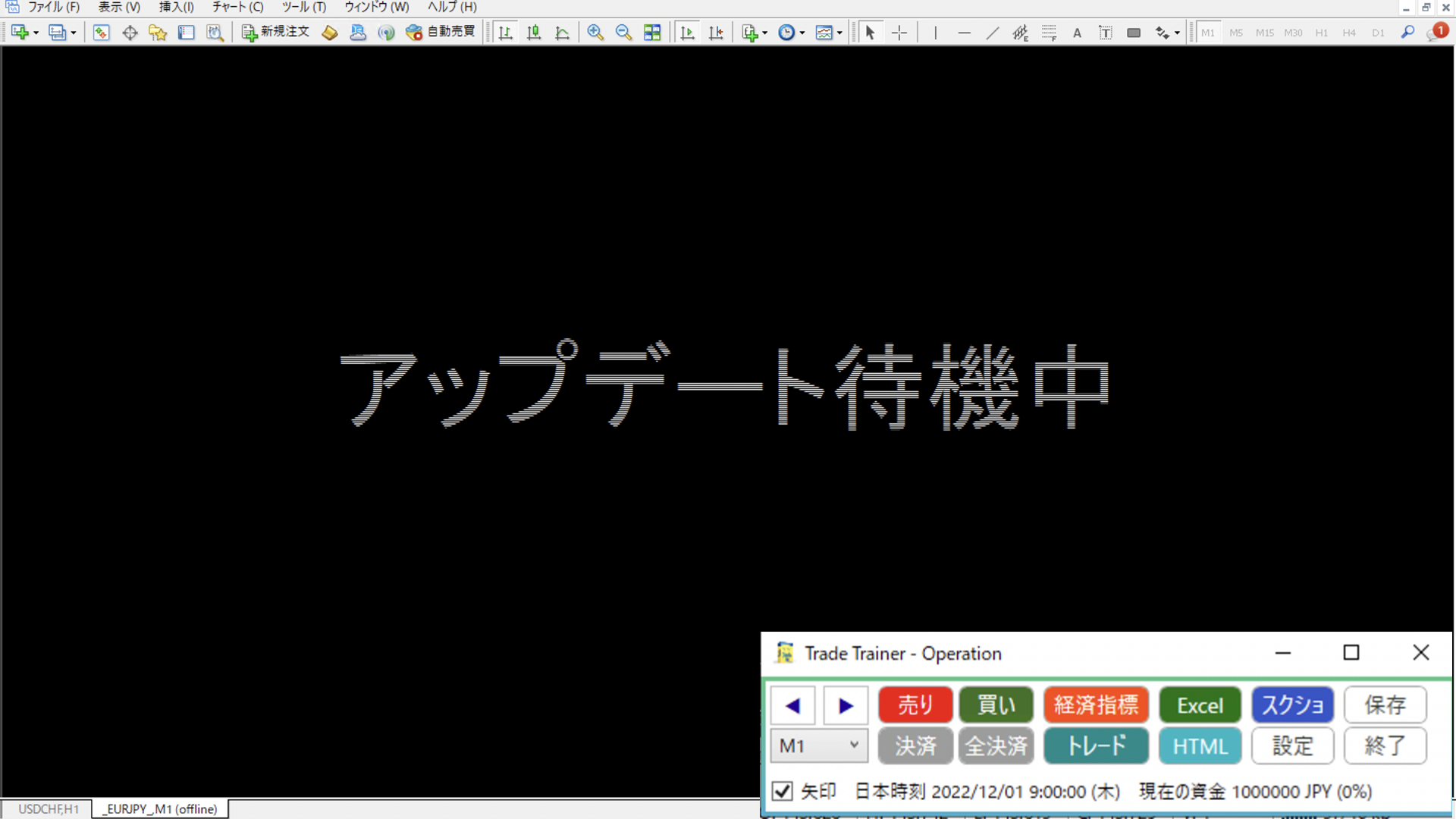
Task: Click the Zoom In magnifier icon
Action: 595,33
